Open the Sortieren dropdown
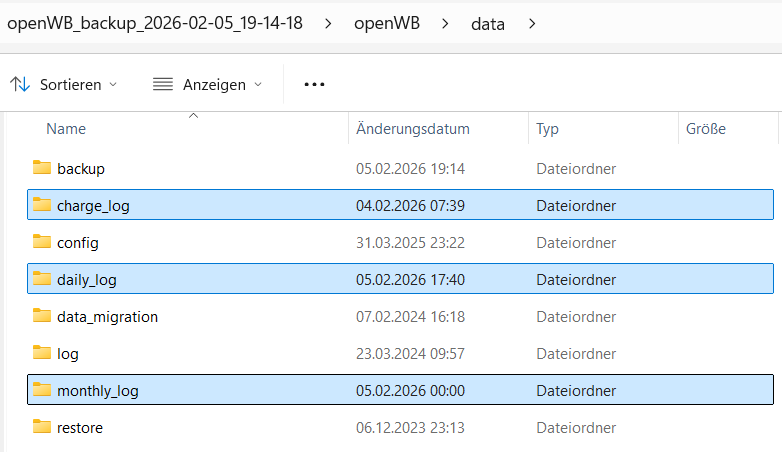This screenshot has height=452, width=782. [x=64, y=85]
